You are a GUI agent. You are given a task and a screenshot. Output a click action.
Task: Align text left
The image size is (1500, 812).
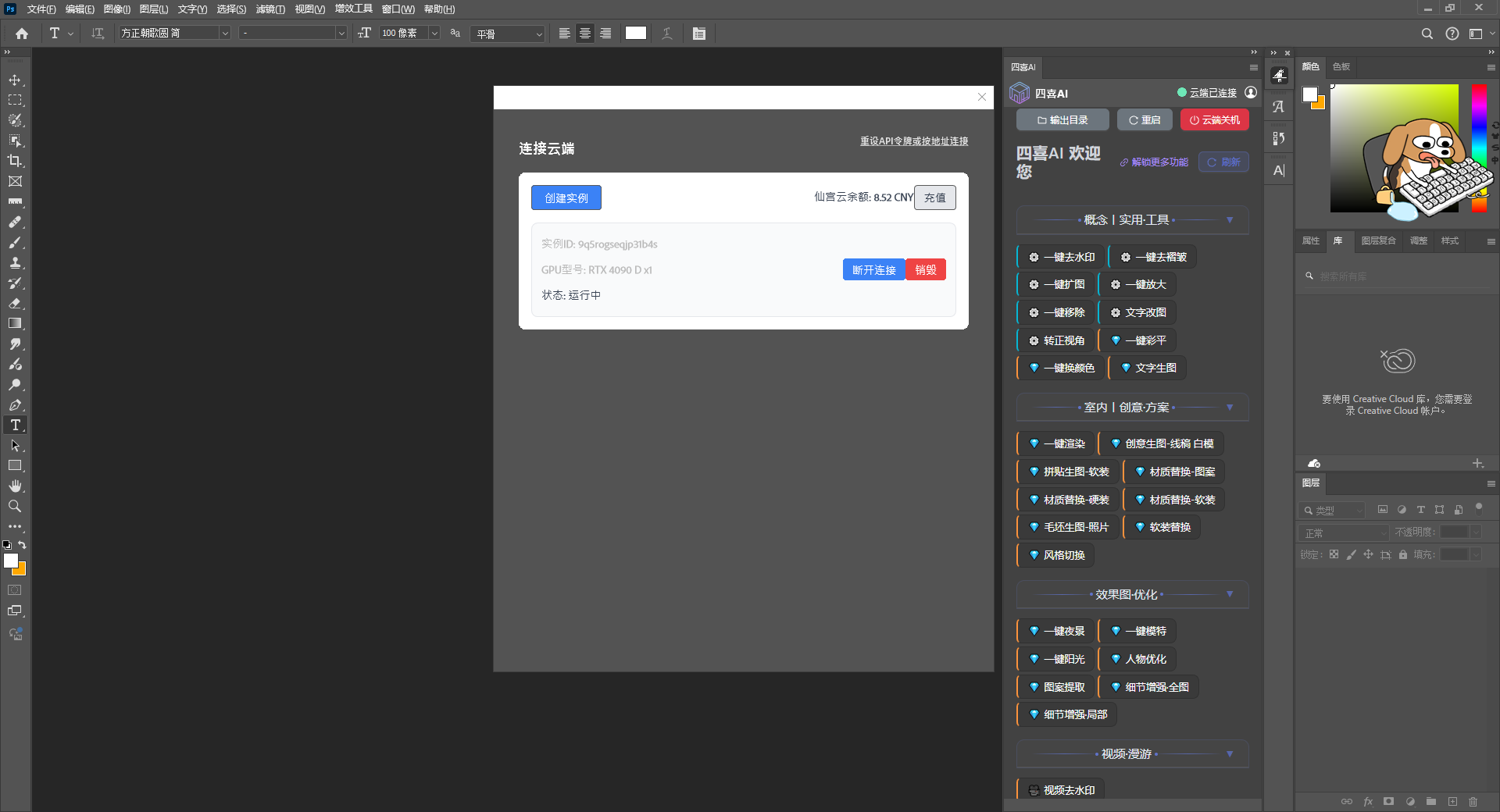coord(564,34)
